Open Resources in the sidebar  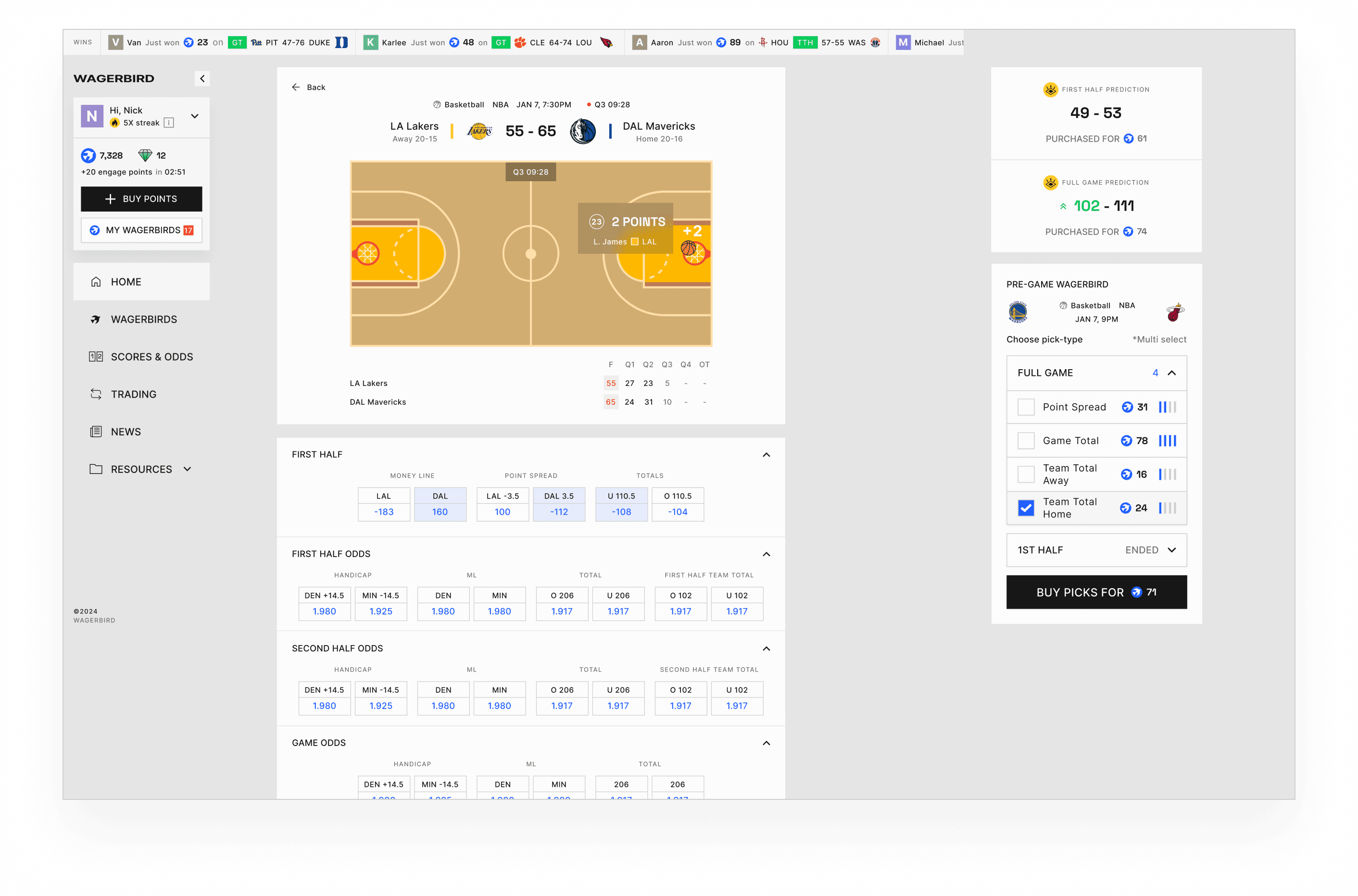141,469
